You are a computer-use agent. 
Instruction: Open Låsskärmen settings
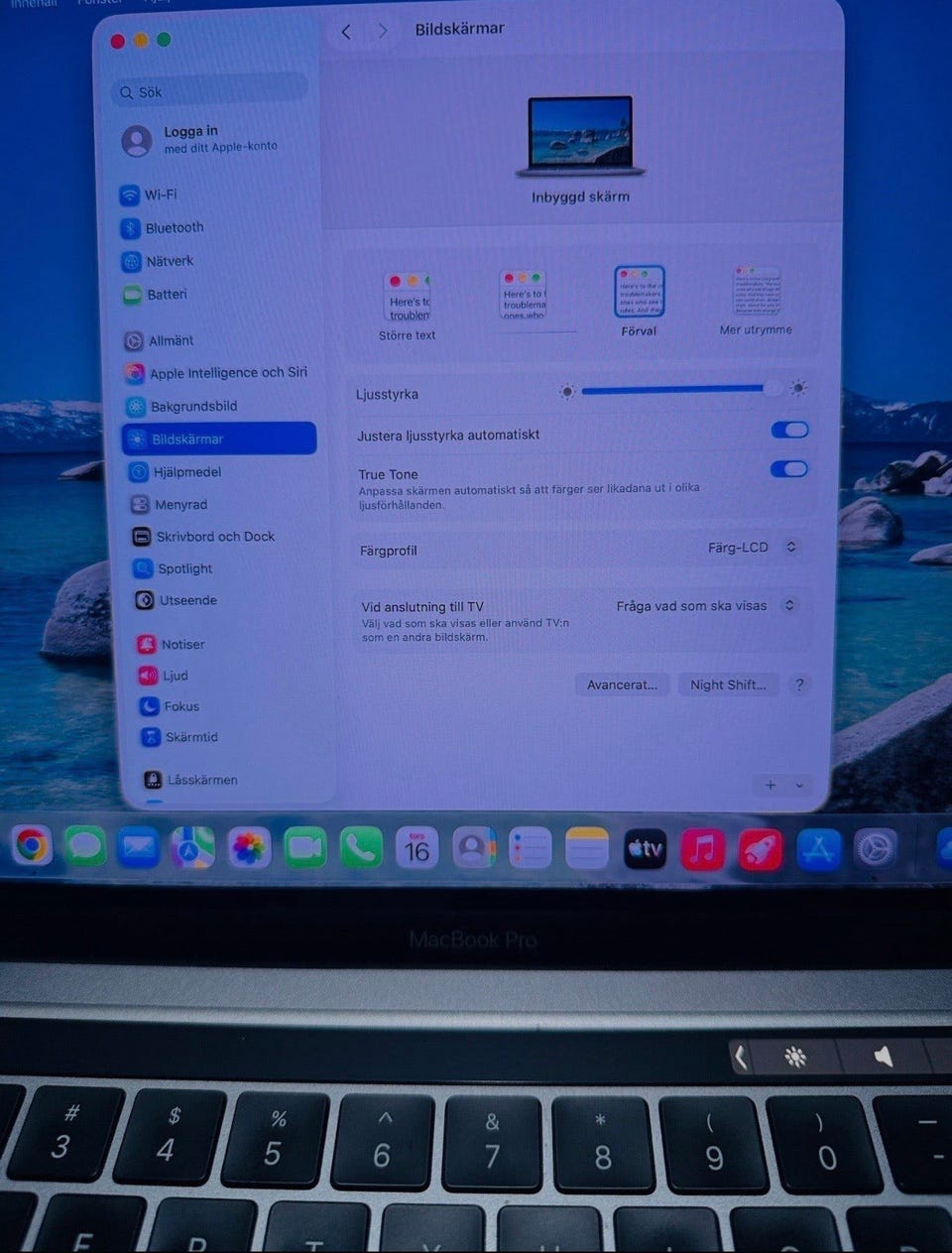(x=190, y=780)
